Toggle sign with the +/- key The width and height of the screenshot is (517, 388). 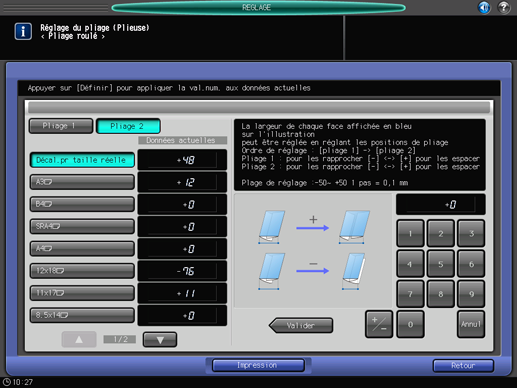coord(379,324)
